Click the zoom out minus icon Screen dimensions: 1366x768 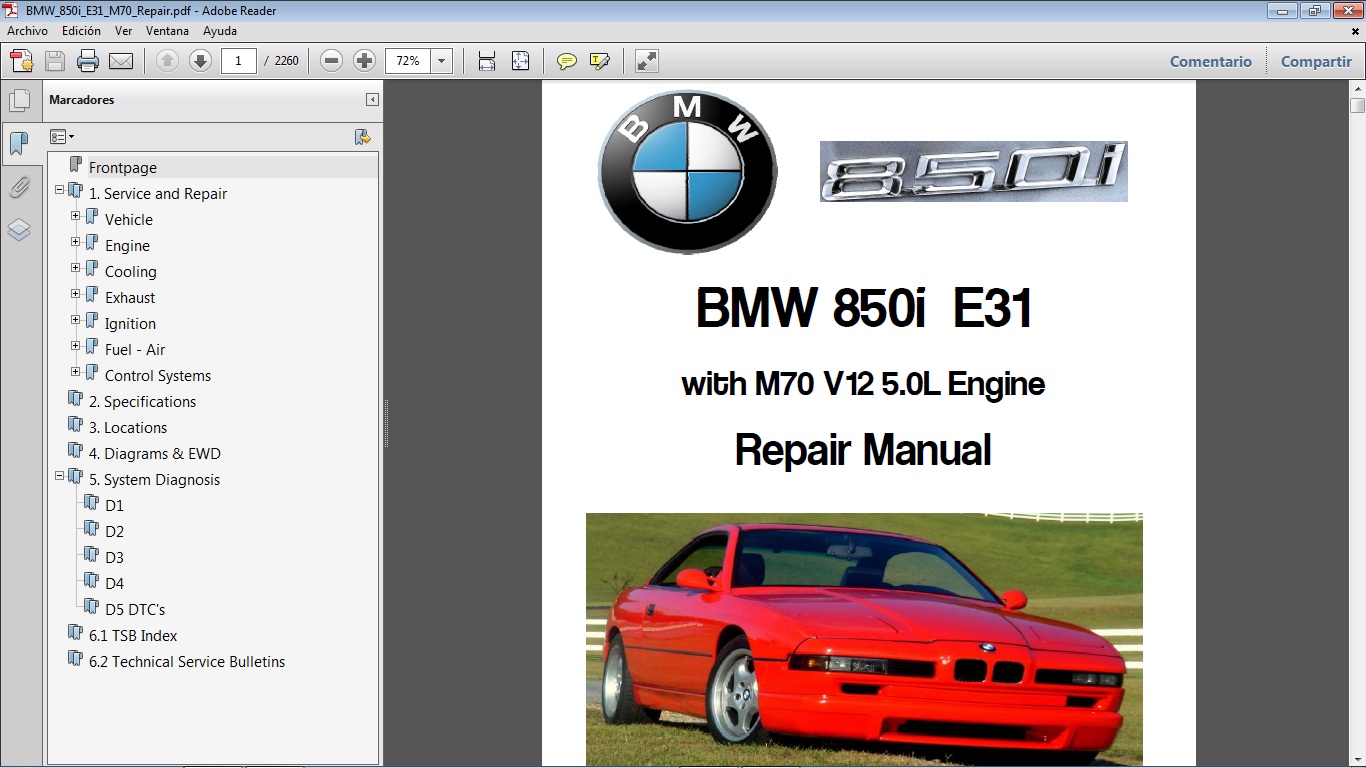click(332, 61)
